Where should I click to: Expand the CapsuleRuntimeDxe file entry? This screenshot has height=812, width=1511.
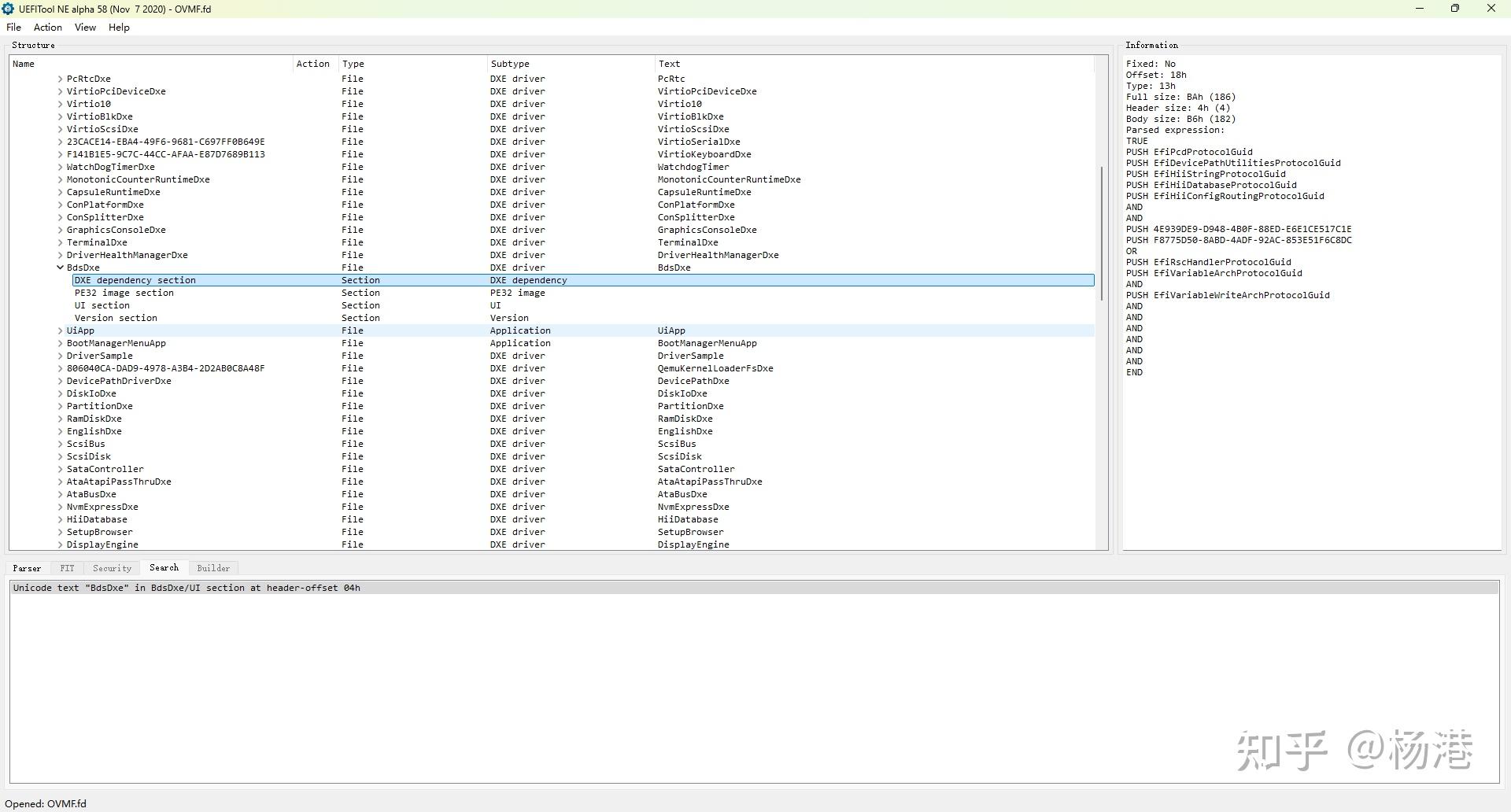tap(60, 191)
